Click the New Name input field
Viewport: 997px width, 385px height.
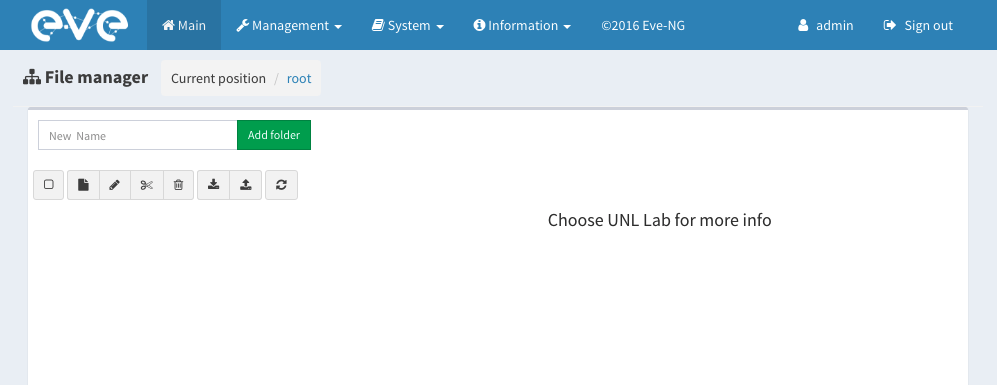[x=138, y=135]
